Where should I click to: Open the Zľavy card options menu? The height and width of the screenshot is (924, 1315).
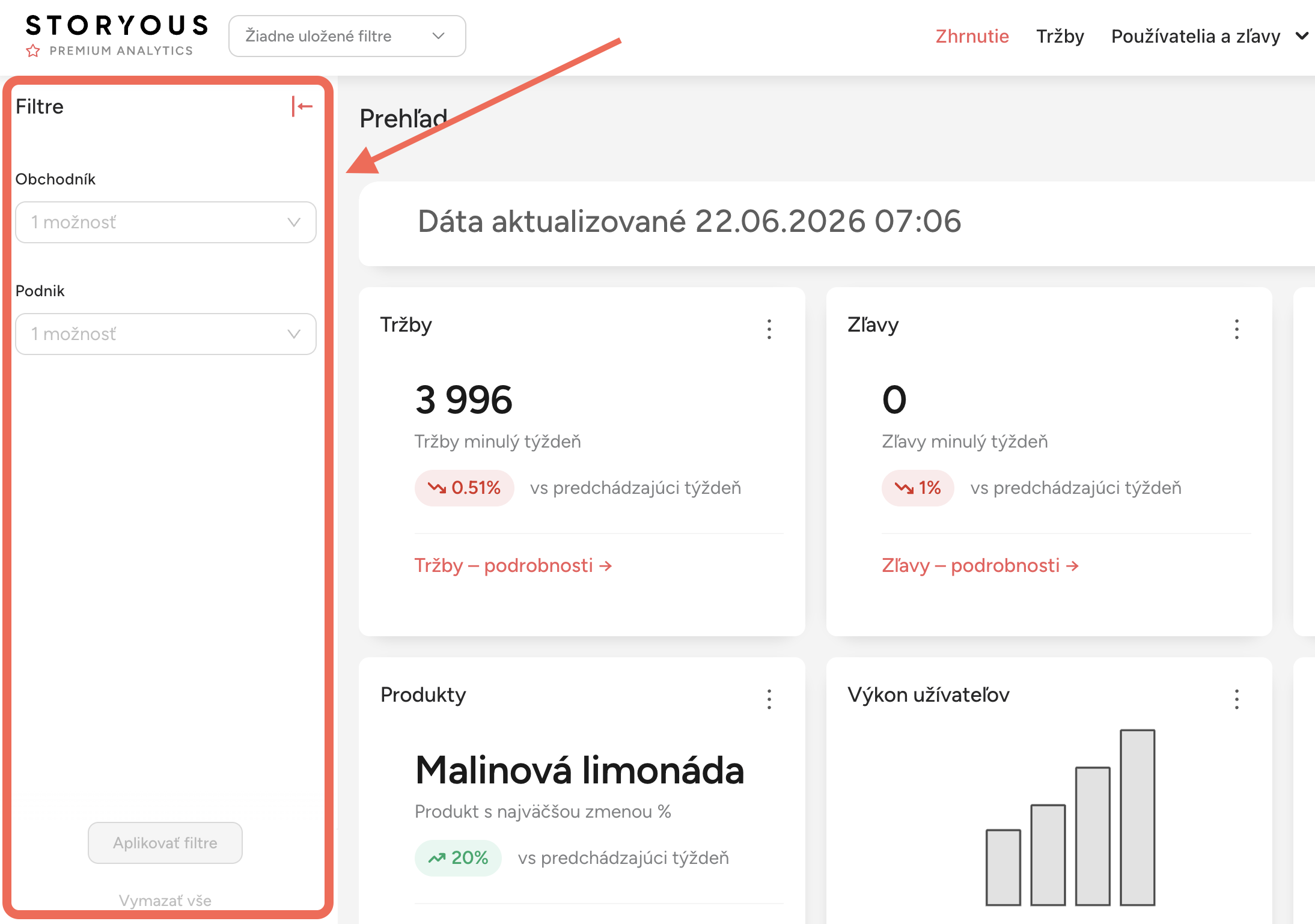(1237, 329)
